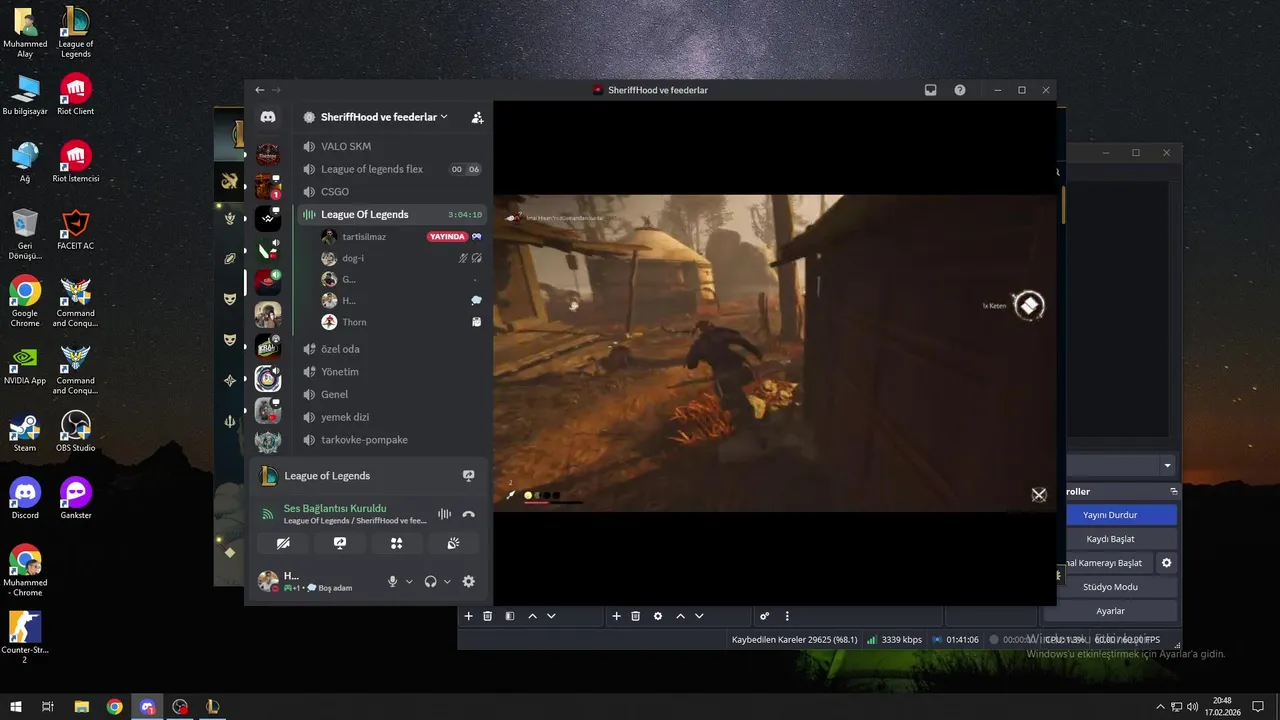
Task: Open microphone input device chevron
Action: click(x=409, y=582)
